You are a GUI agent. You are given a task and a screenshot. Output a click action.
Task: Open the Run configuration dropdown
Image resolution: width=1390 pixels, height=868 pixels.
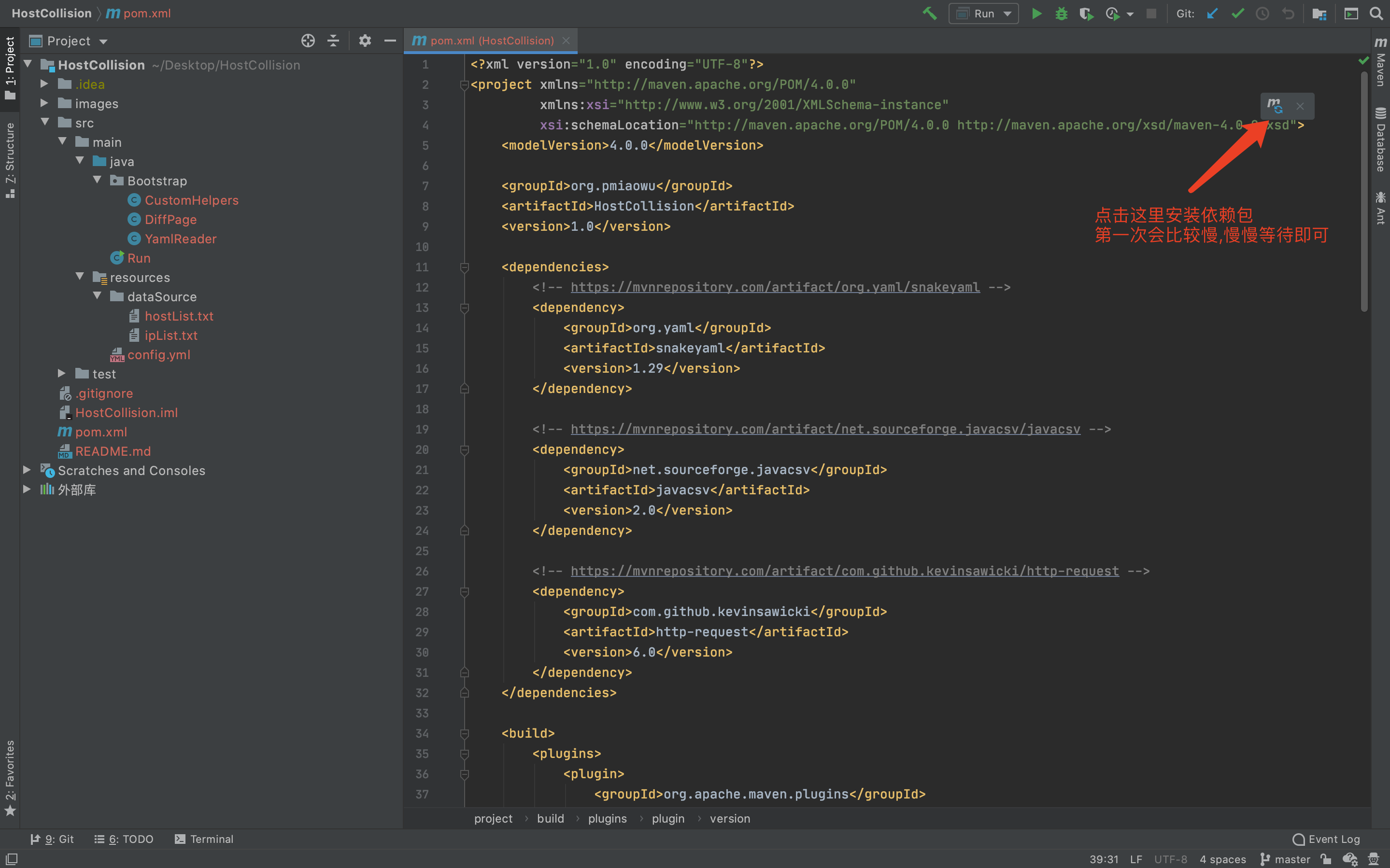(983, 13)
